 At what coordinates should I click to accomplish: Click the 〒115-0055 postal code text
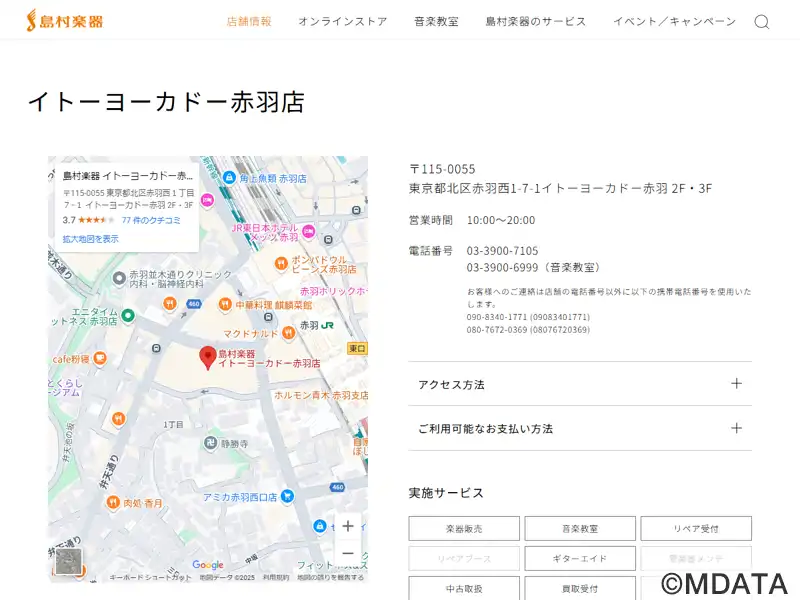click(442, 169)
